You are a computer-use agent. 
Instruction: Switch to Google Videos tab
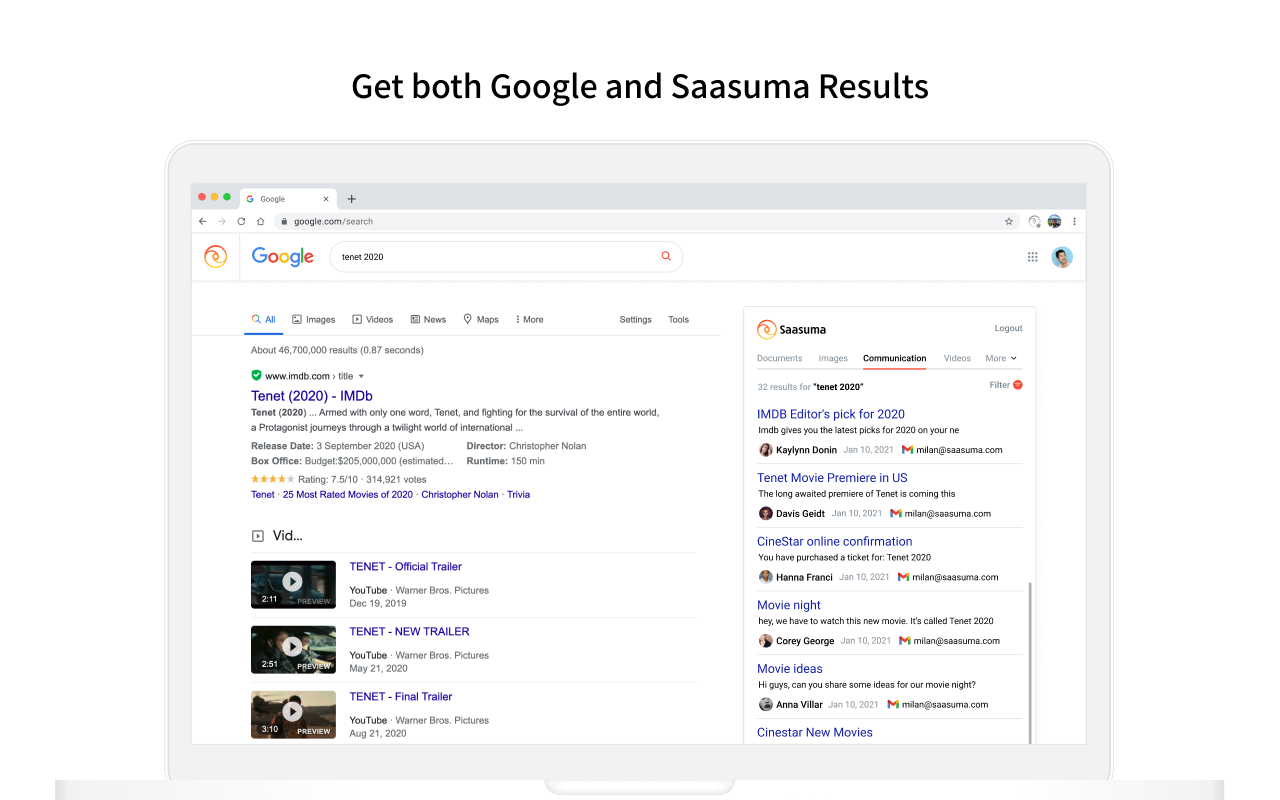pos(373,320)
